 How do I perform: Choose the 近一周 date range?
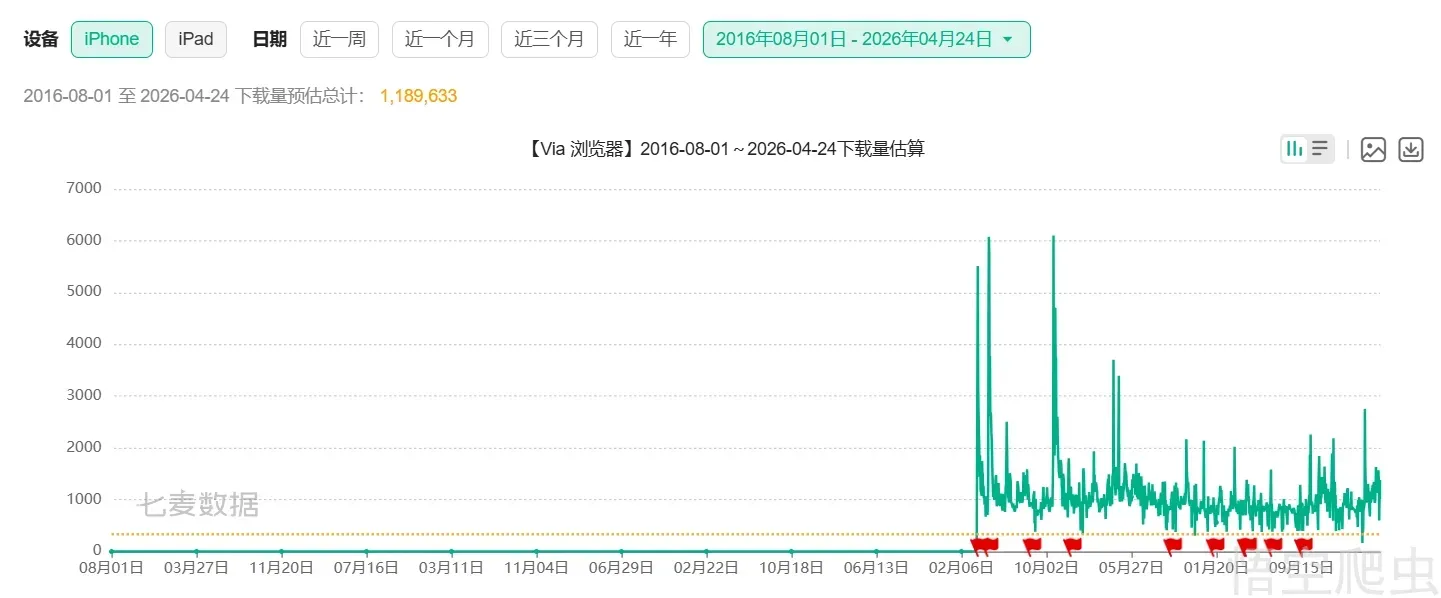[x=339, y=39]
